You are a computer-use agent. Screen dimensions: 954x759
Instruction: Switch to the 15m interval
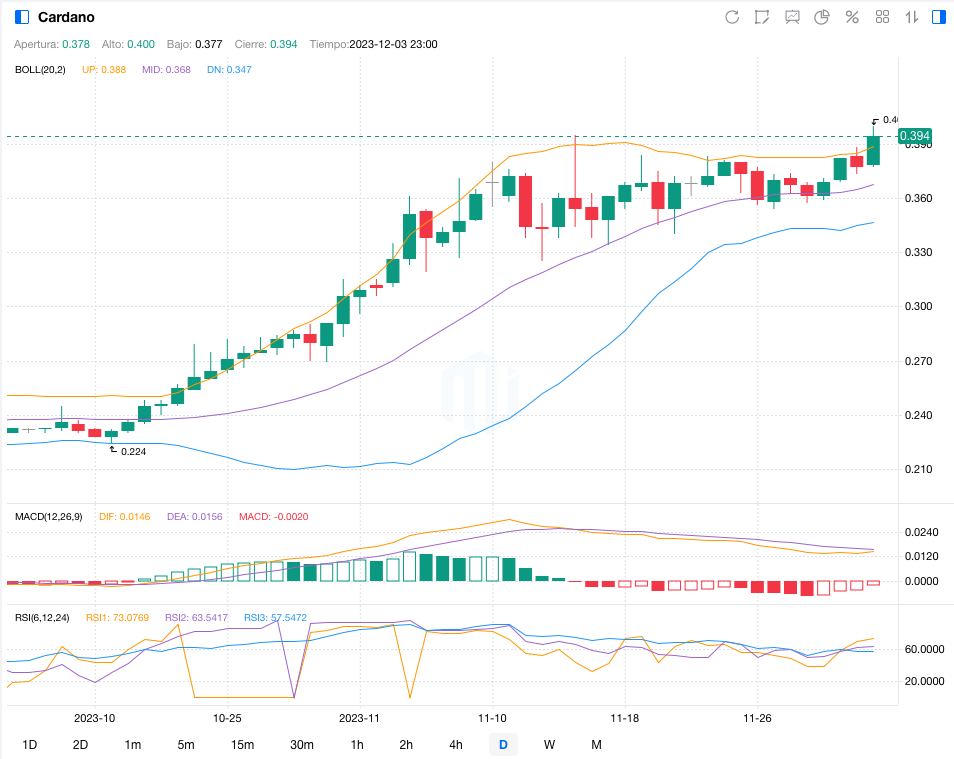242,744
